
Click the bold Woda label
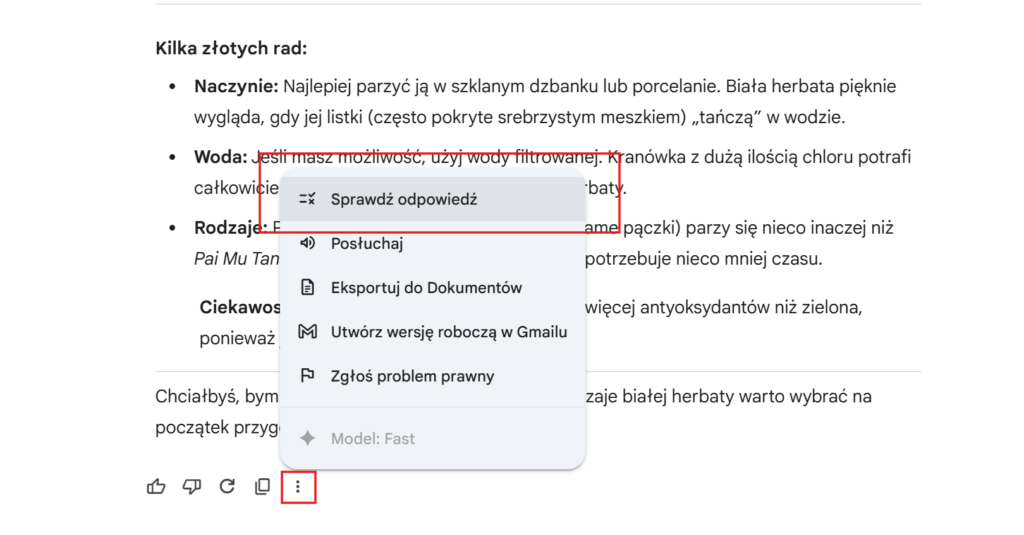click(x=217, y=157)
